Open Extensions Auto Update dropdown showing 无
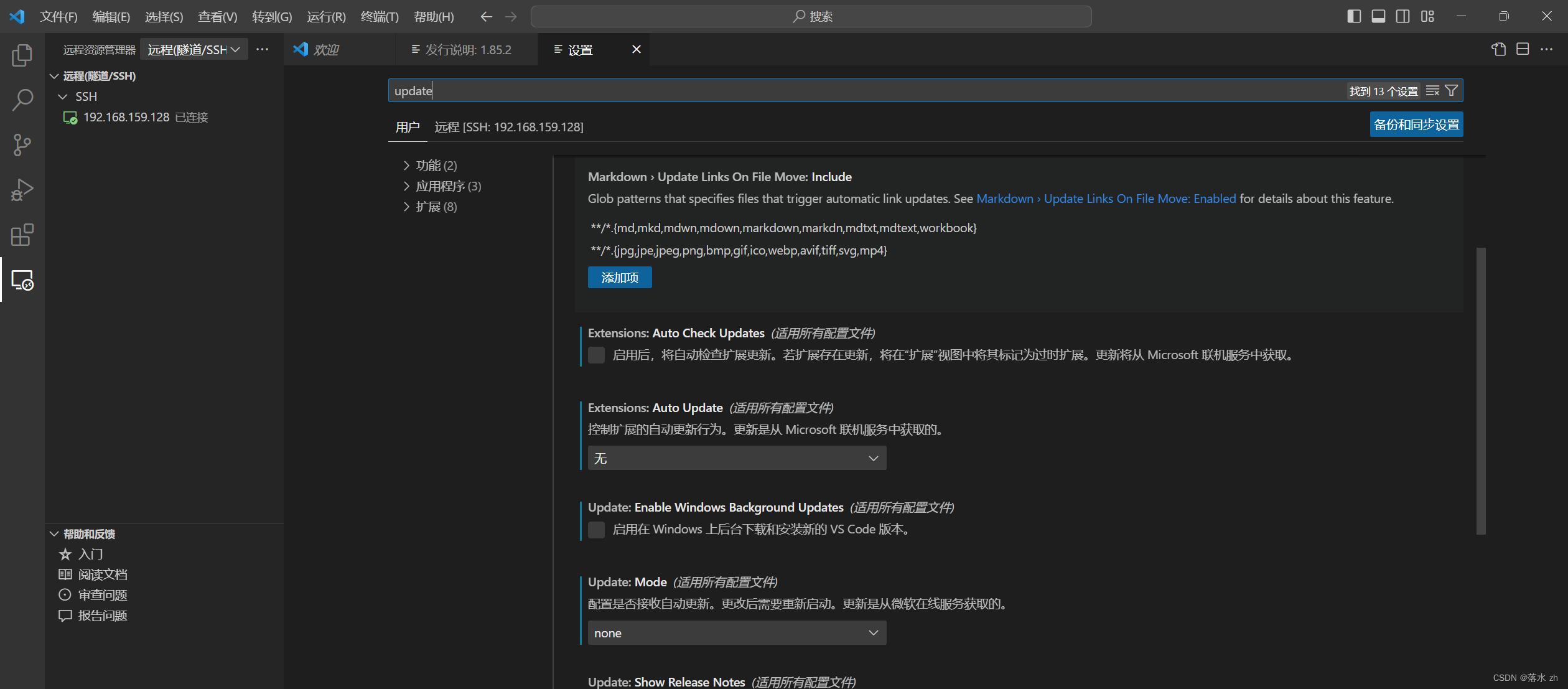The width and height of the screenshot is (1568, 689). [x=737, y=458]
